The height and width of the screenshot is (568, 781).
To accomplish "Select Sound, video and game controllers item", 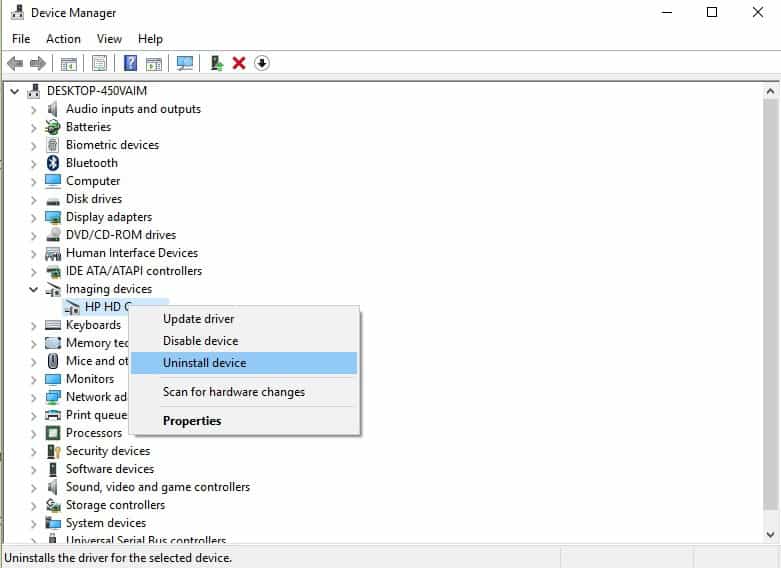I will point(158,487).
